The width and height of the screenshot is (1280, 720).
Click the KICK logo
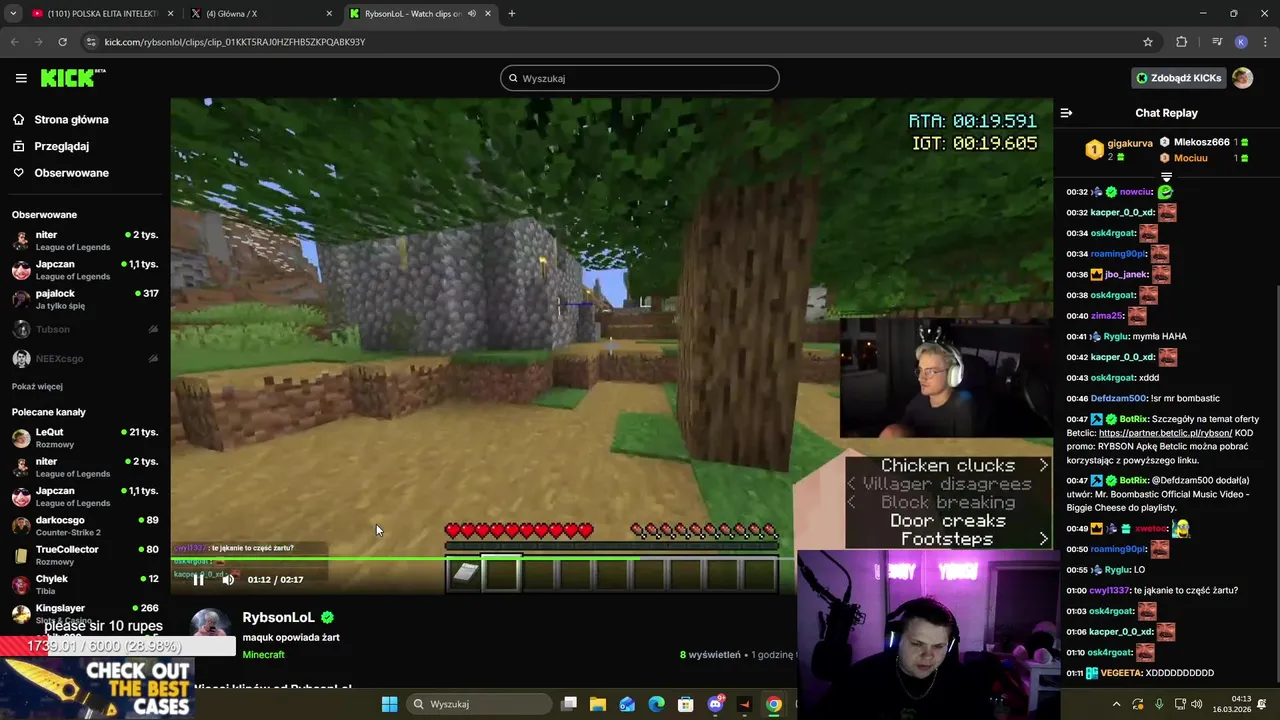(x=73, y=78)
